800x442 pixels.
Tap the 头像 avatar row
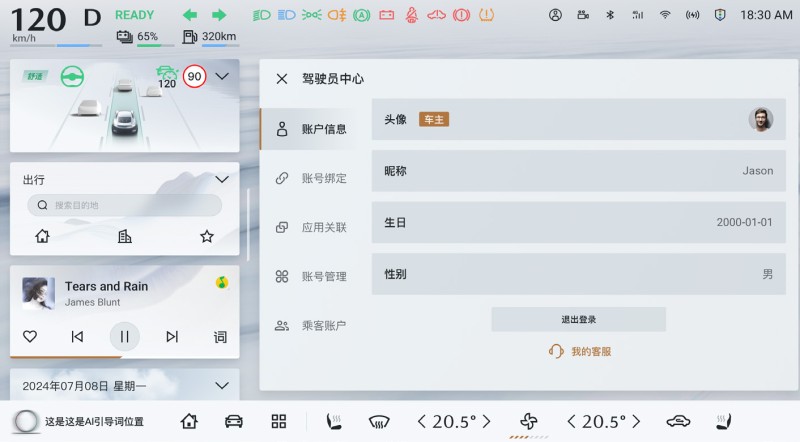[x=579, y=119]
